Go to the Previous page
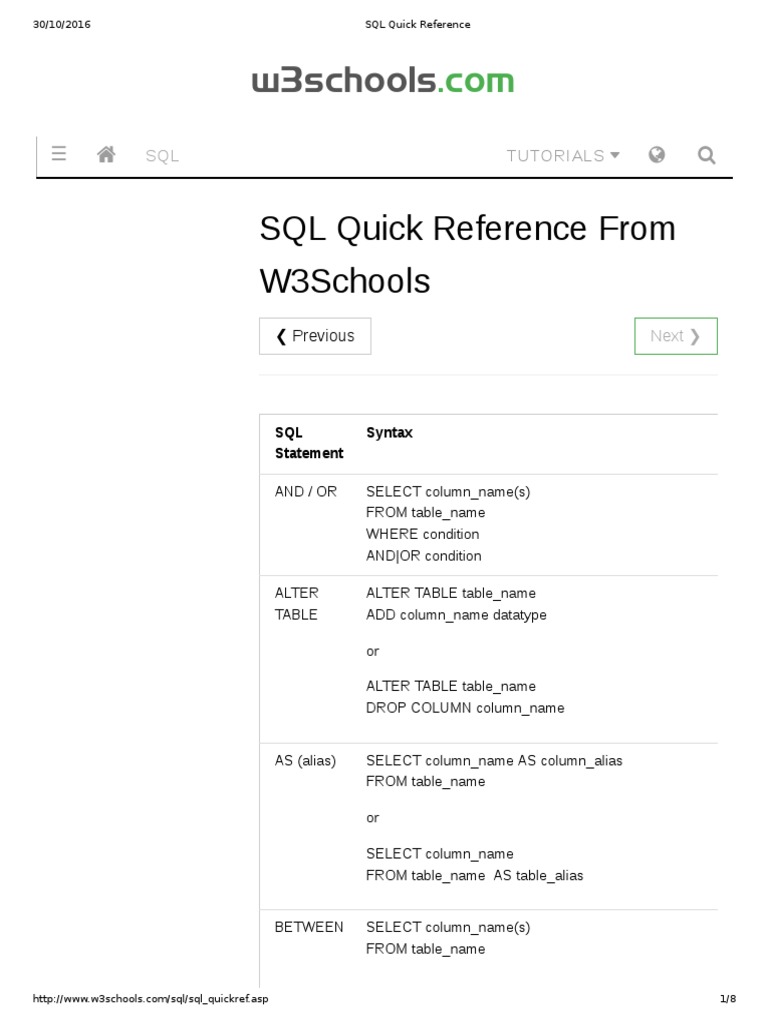 315,336
